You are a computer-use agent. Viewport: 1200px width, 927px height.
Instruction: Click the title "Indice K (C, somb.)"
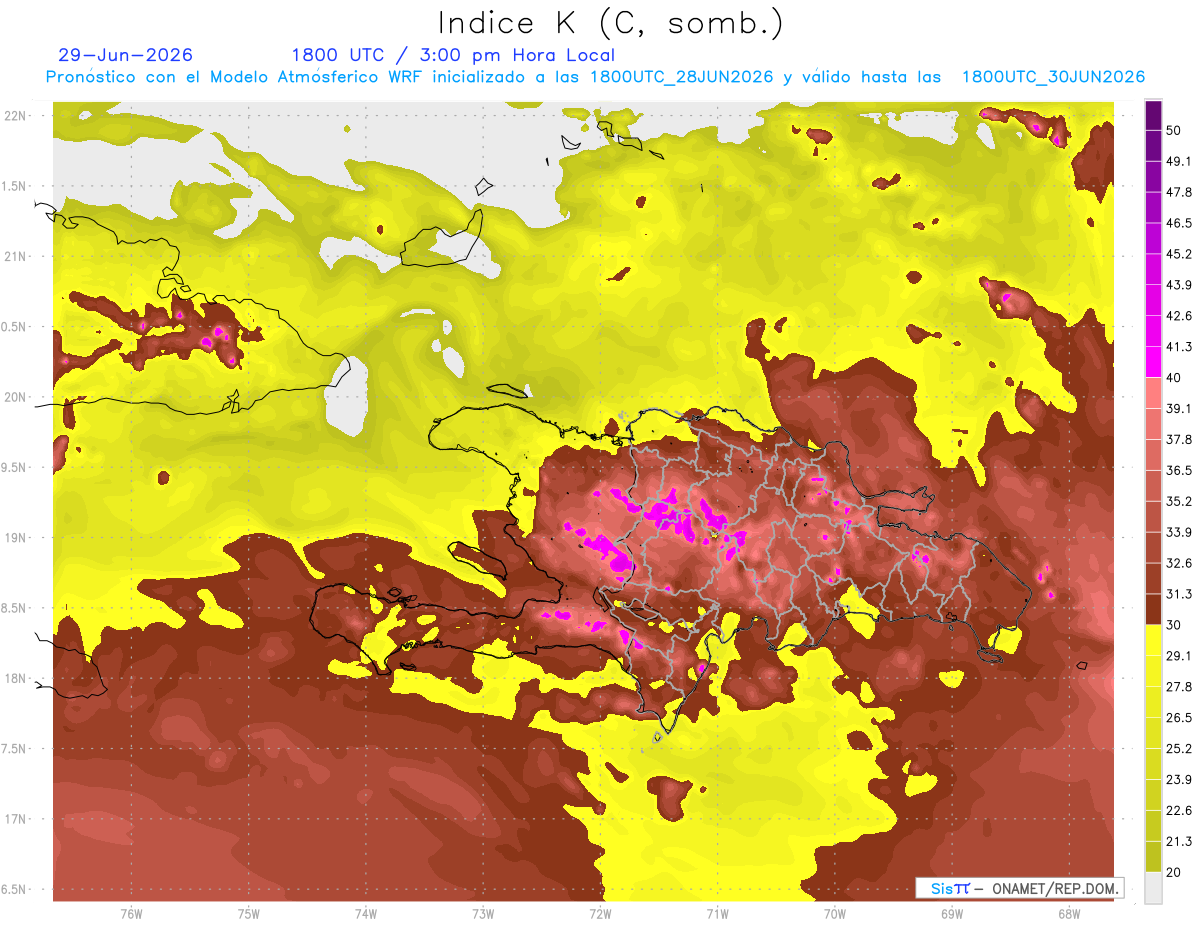pos(611,23)
